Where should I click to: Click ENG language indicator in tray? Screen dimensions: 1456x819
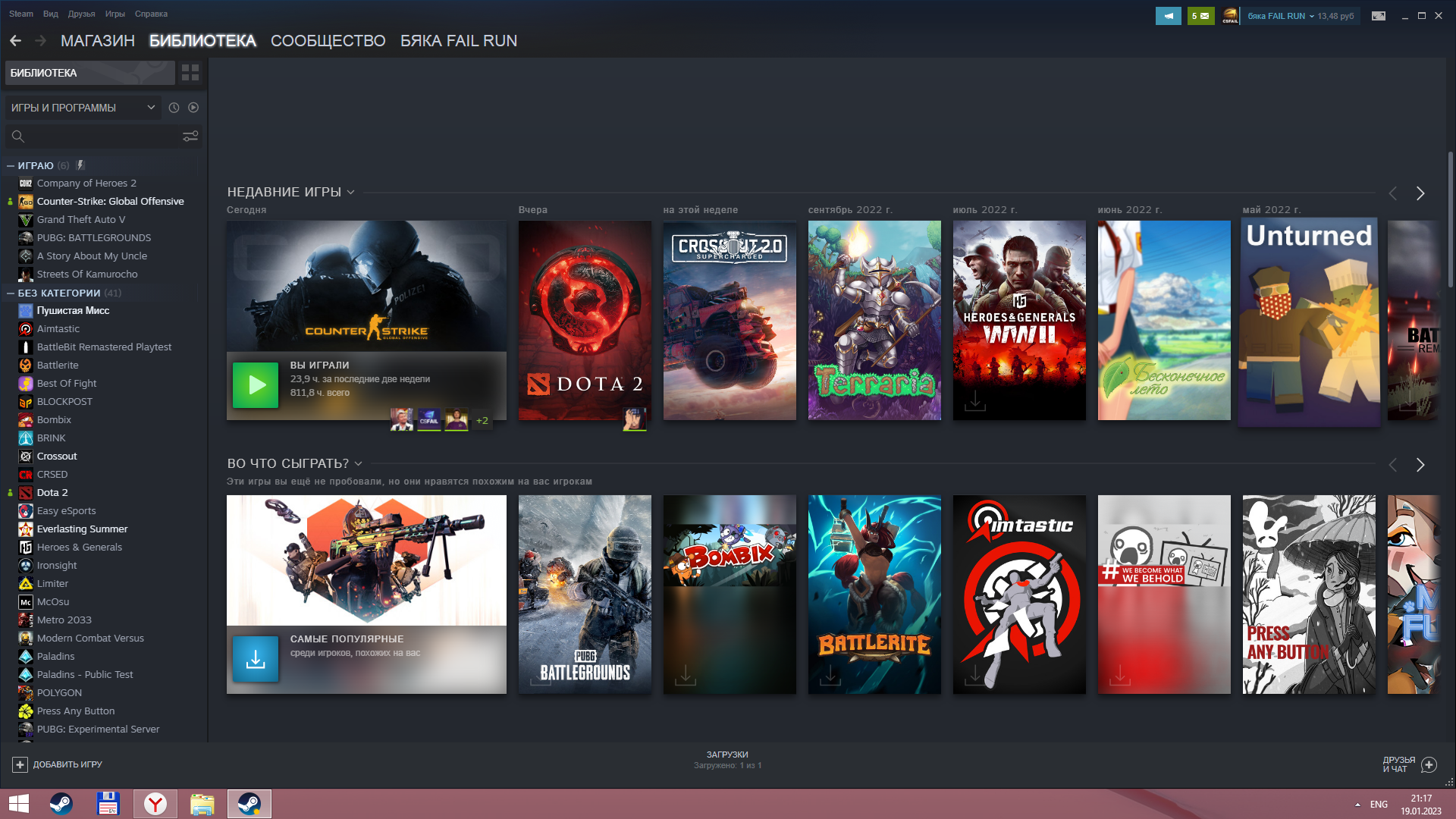point(1379,805)
